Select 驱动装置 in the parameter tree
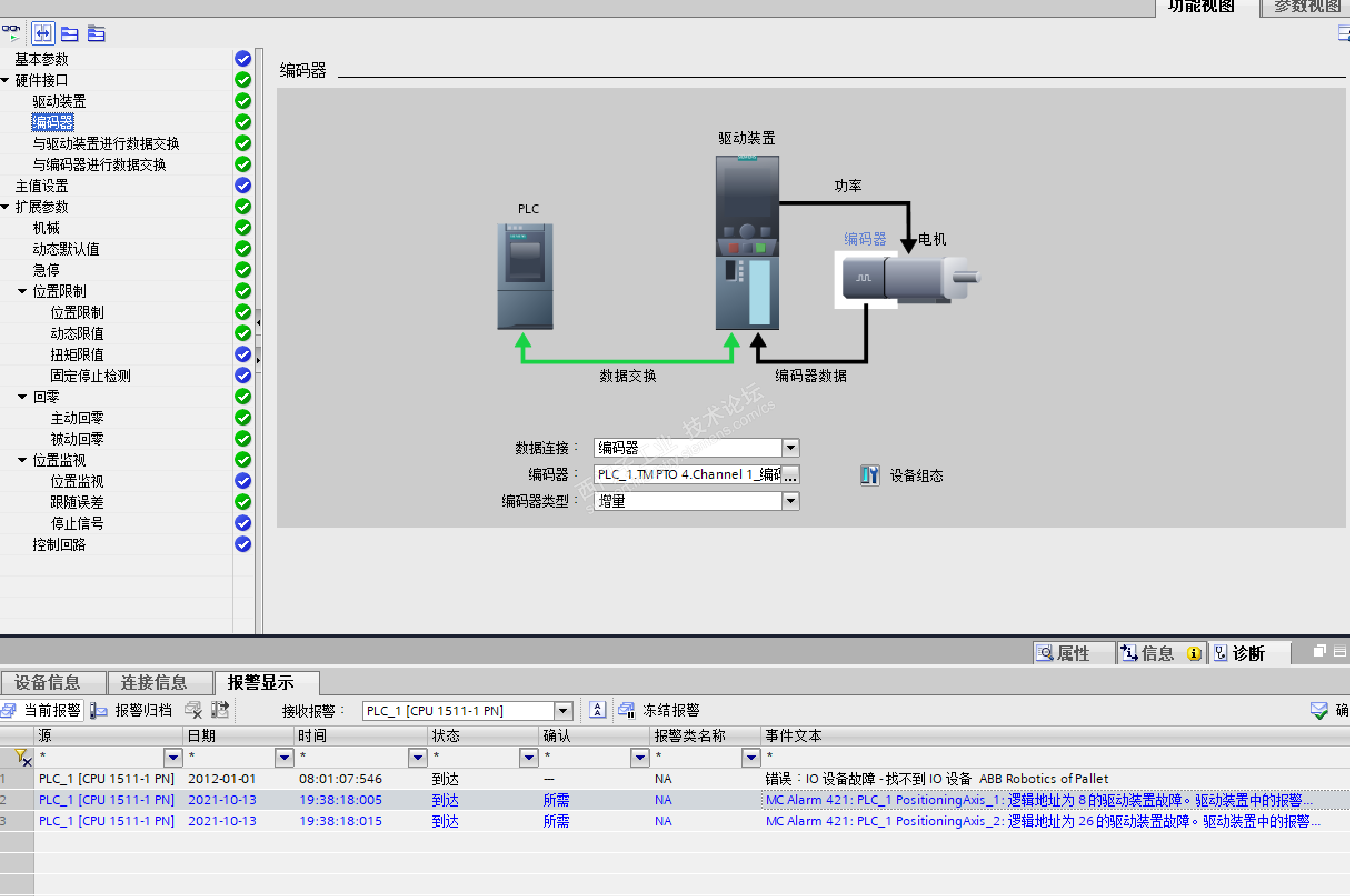 tap(59, 102)
